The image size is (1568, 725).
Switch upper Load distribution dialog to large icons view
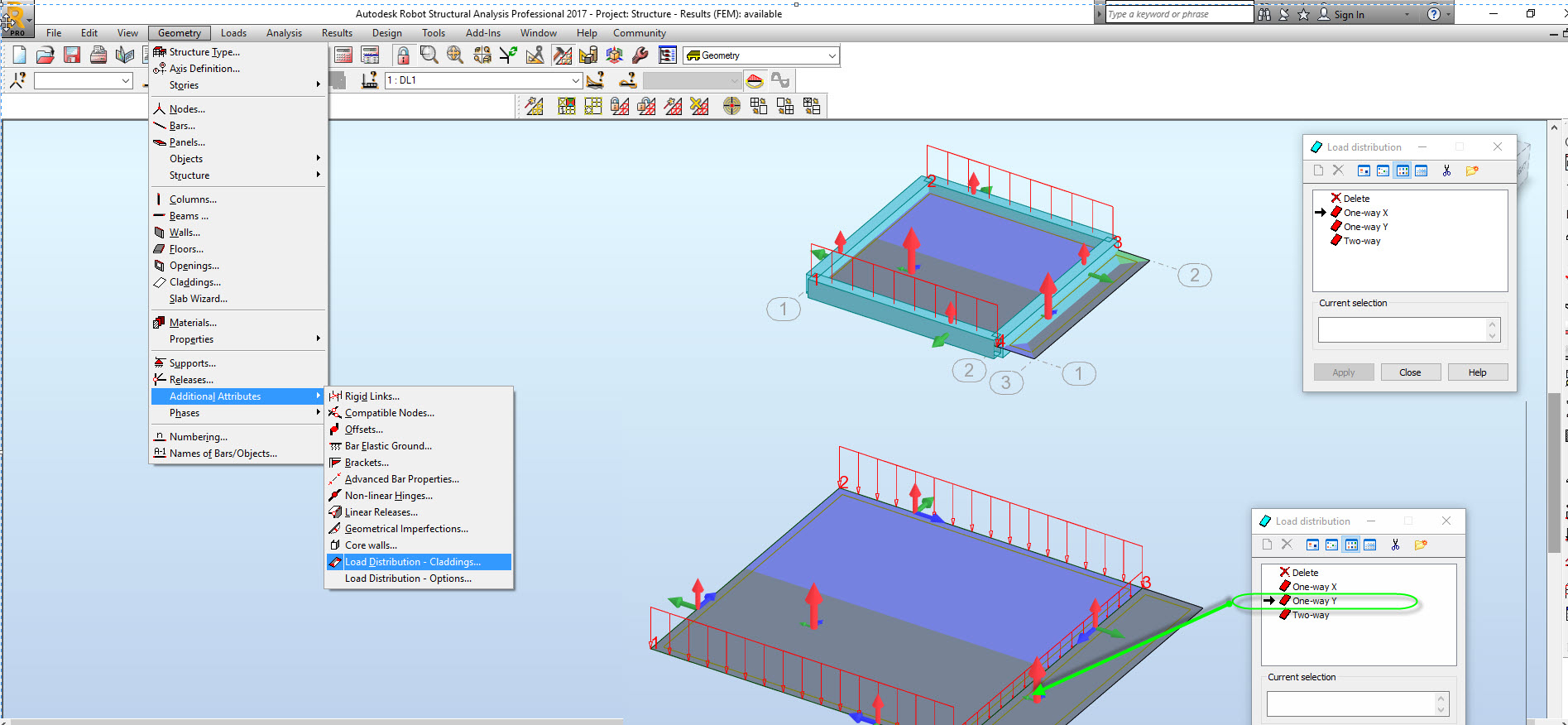point(1364,170)
